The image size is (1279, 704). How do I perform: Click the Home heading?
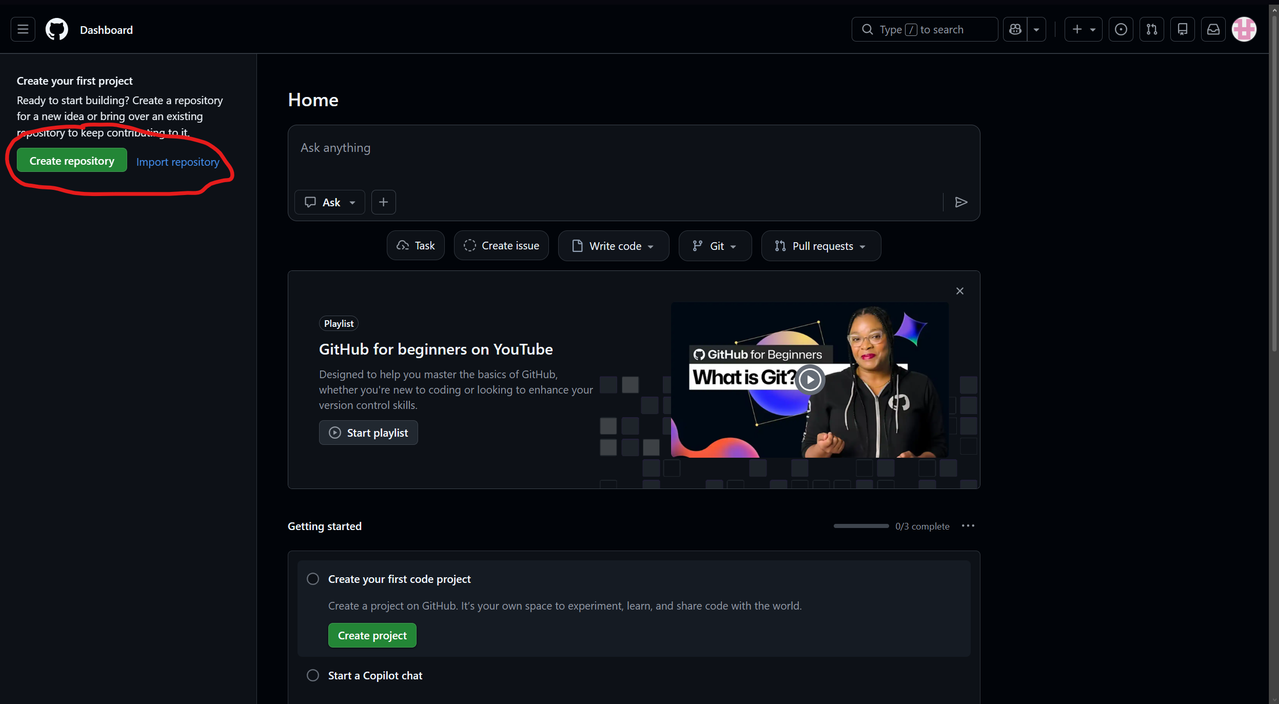pyautogui.click(x=313, y=100)
